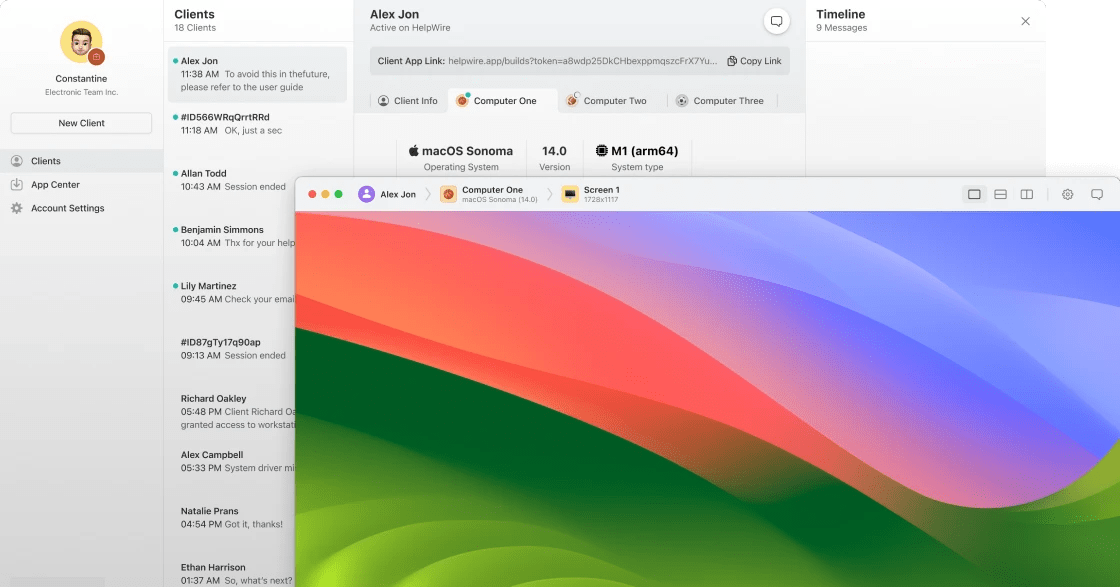Select the Alex Jon client conversation
The height and width of the screenshot is (587, 1120).
click(257, 74)
